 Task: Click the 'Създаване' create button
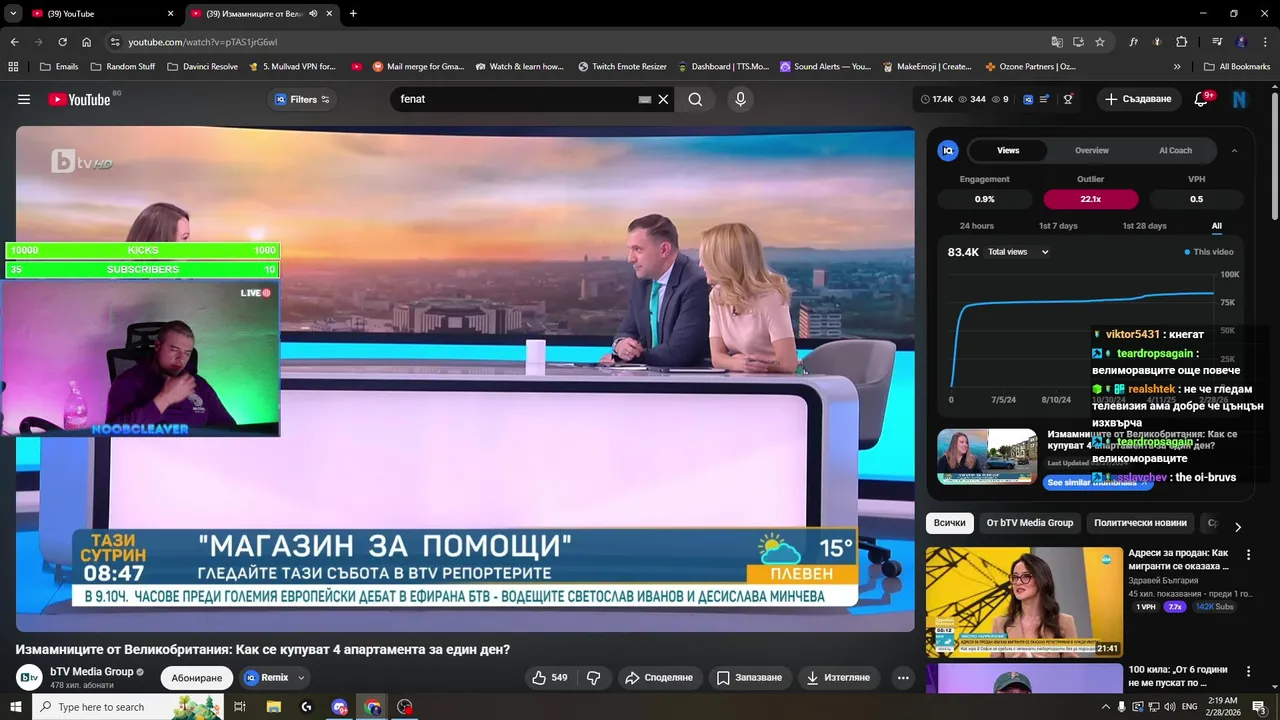pos(1138,99)
